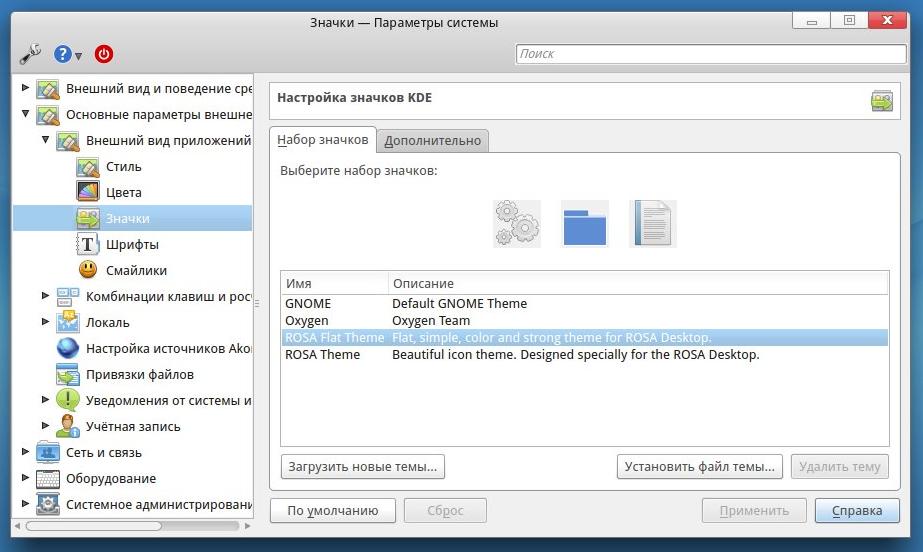Click Загрузить новые темы button

(363, 467)
